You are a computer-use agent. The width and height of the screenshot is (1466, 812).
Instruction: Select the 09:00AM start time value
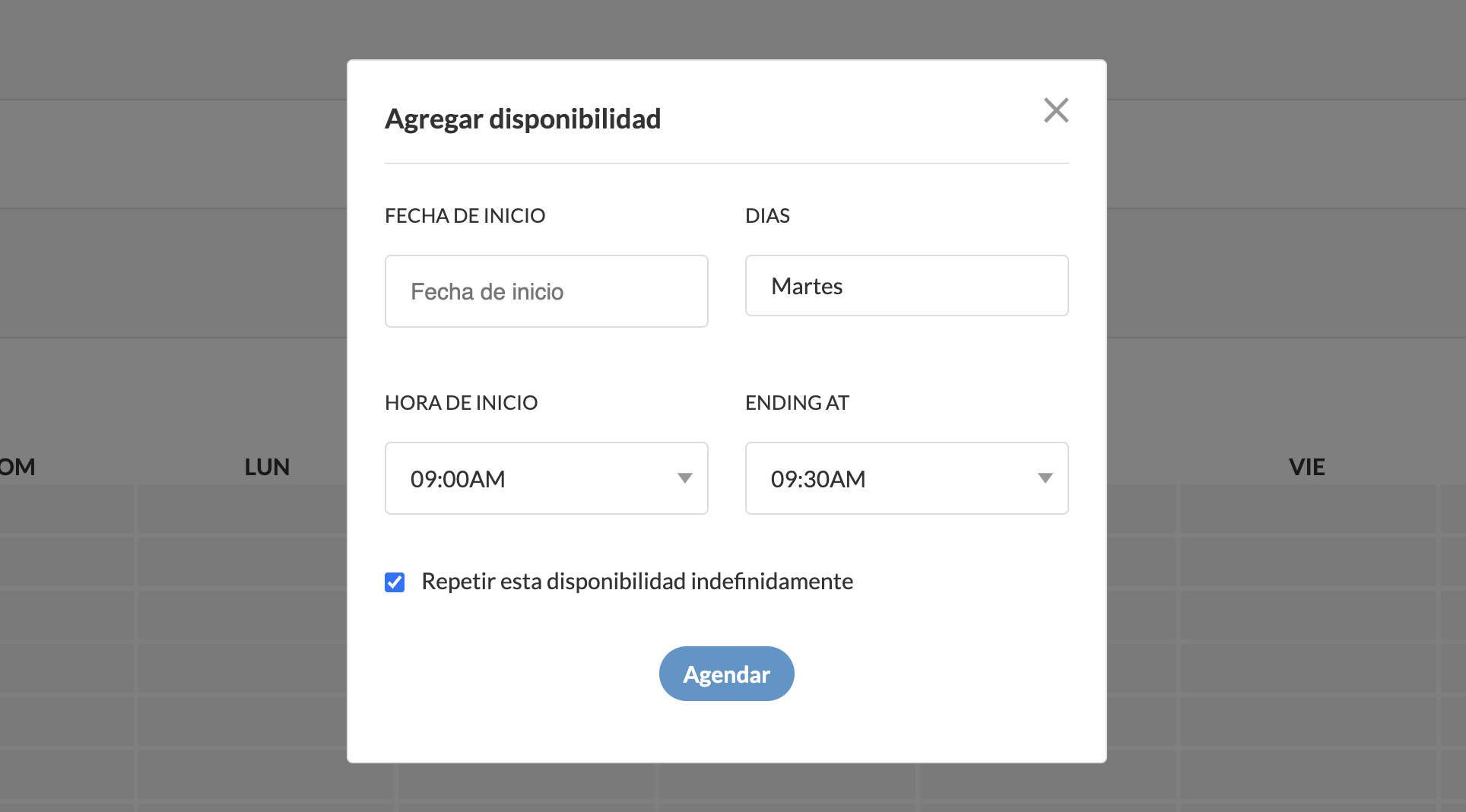point(458,479)
